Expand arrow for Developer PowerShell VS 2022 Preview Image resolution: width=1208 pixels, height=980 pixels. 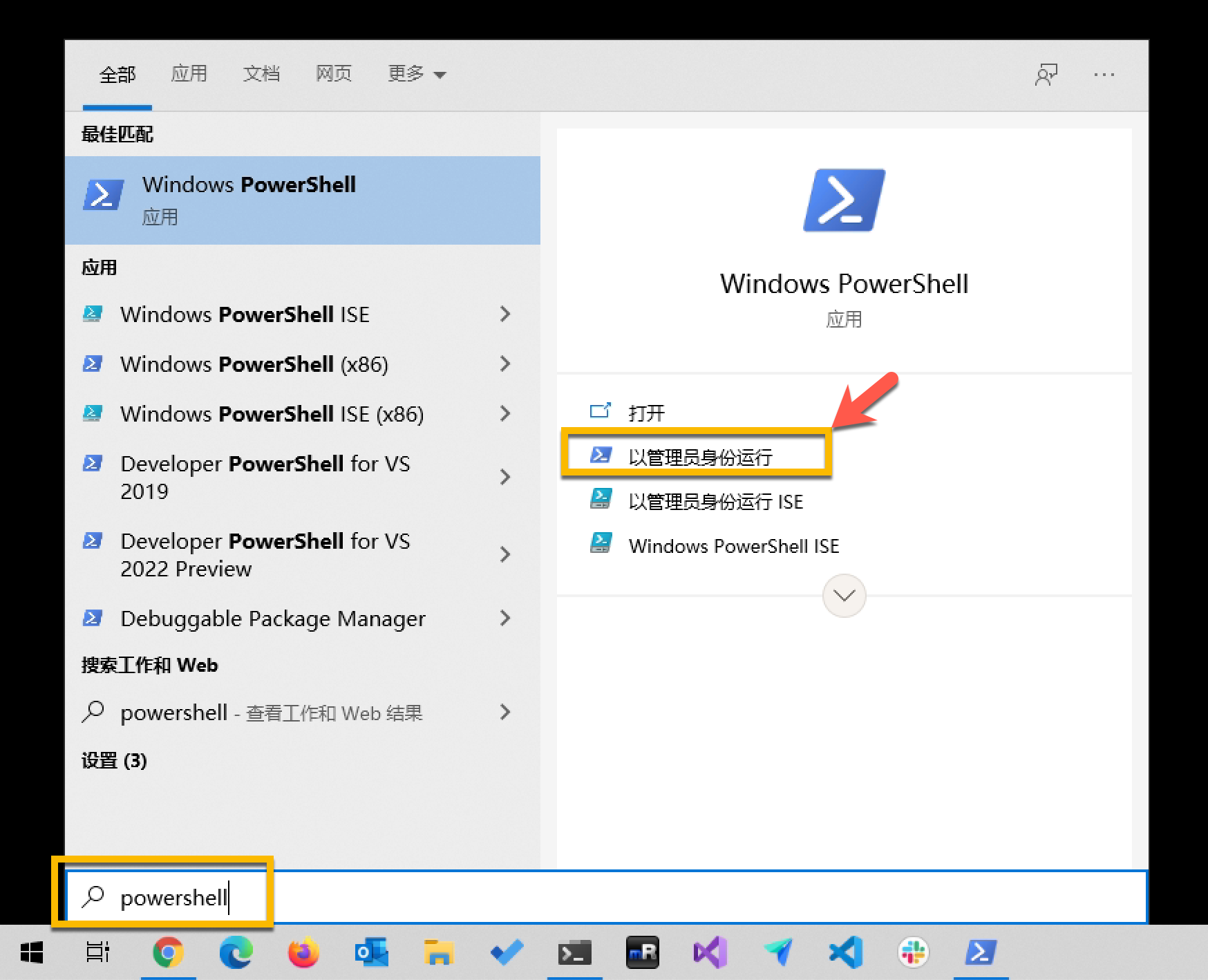point(505,555)
